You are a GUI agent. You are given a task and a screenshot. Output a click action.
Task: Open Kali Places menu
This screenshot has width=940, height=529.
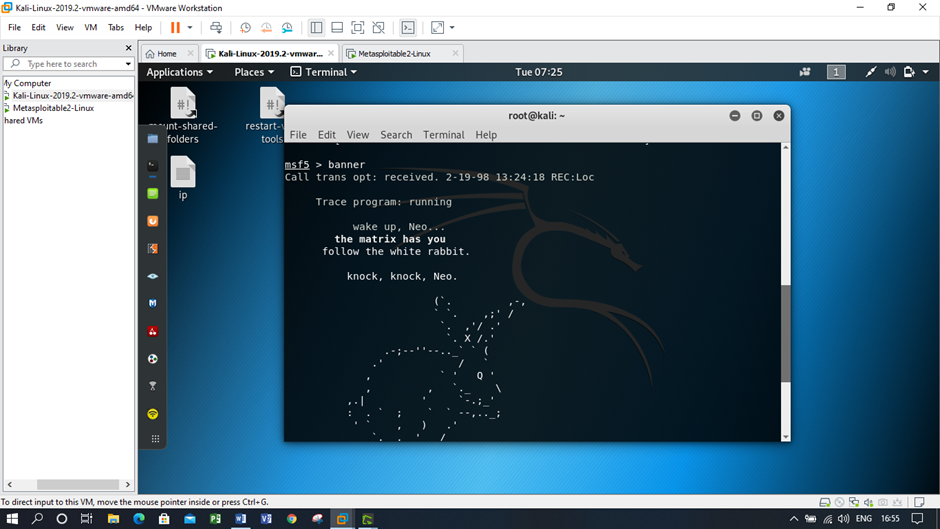(x=254, y=72)
